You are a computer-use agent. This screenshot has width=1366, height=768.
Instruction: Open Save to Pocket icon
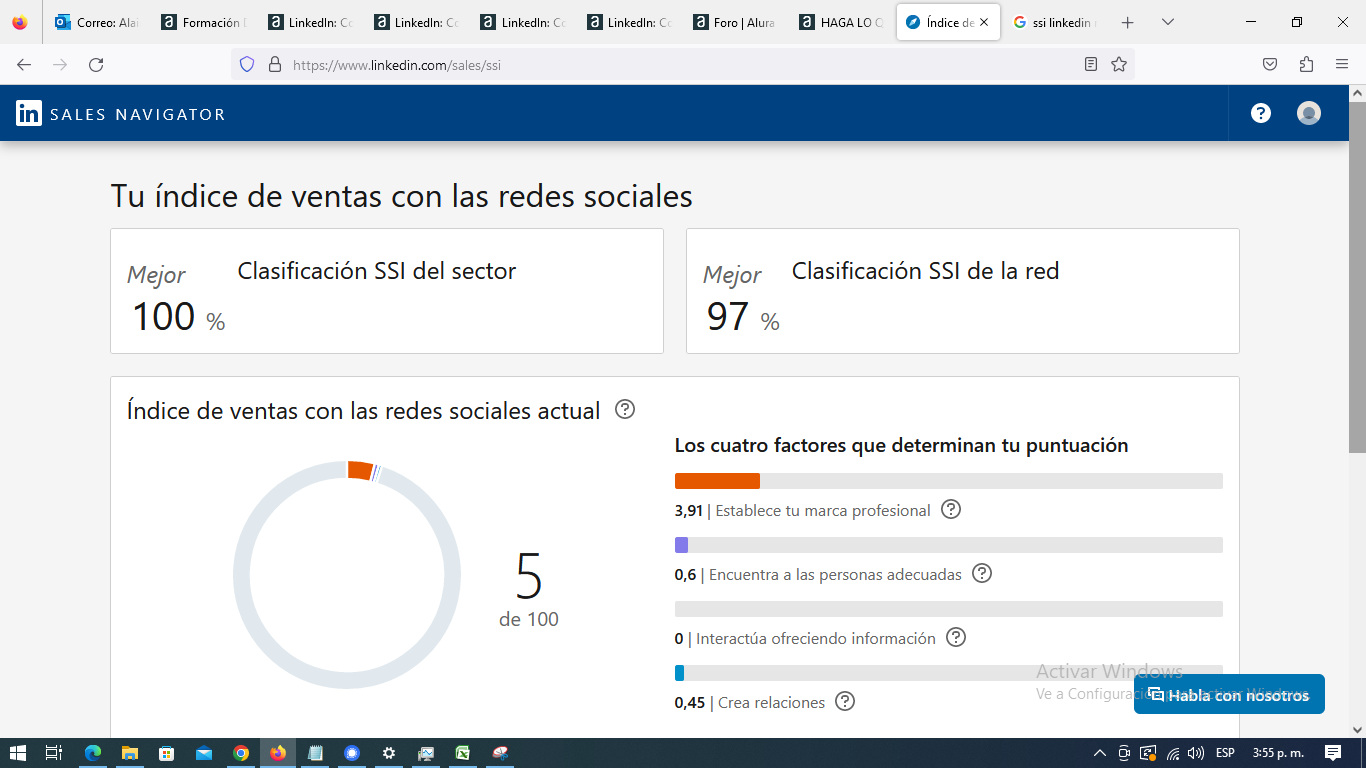tap(1270, 64)
